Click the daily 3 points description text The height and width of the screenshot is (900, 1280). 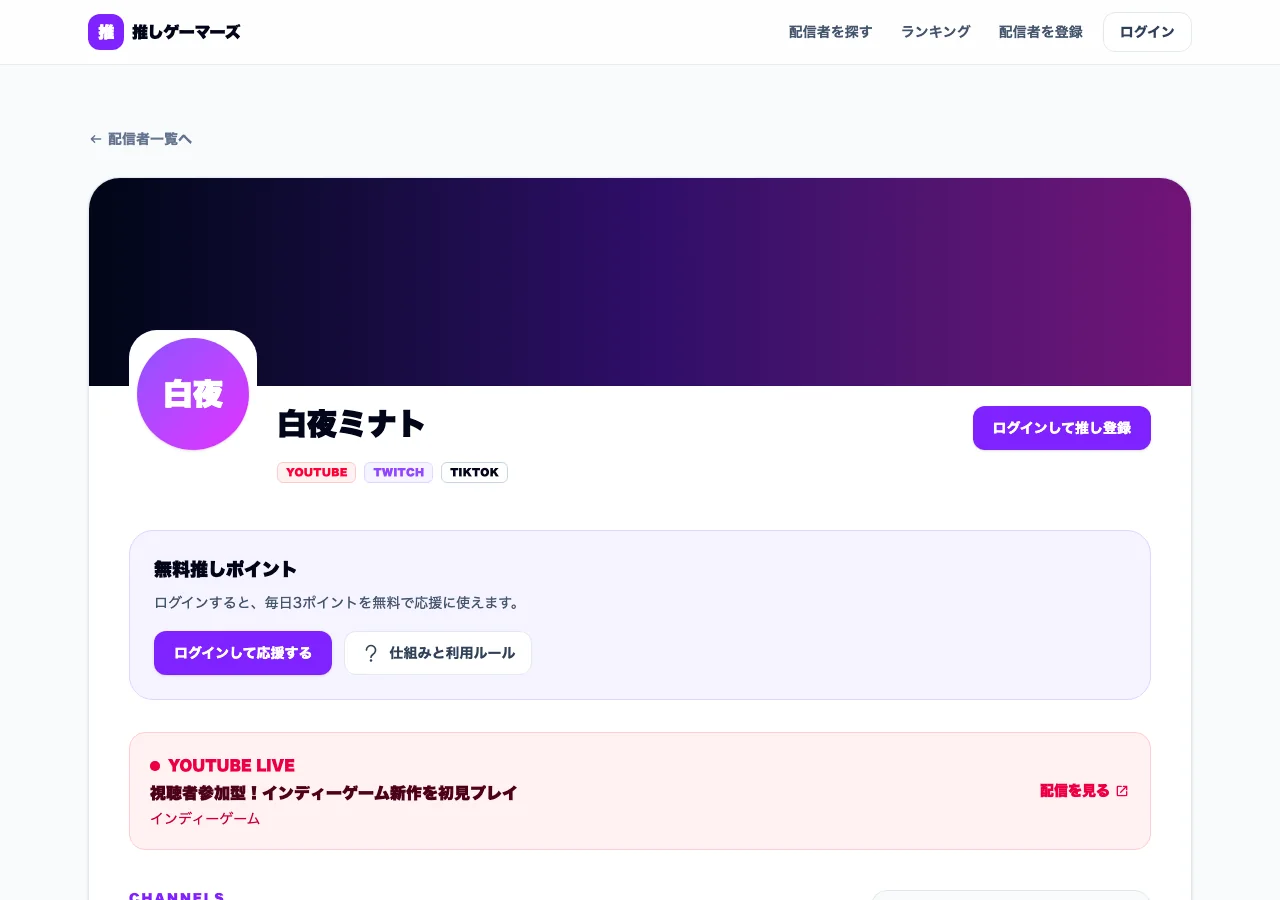point(338,603)
